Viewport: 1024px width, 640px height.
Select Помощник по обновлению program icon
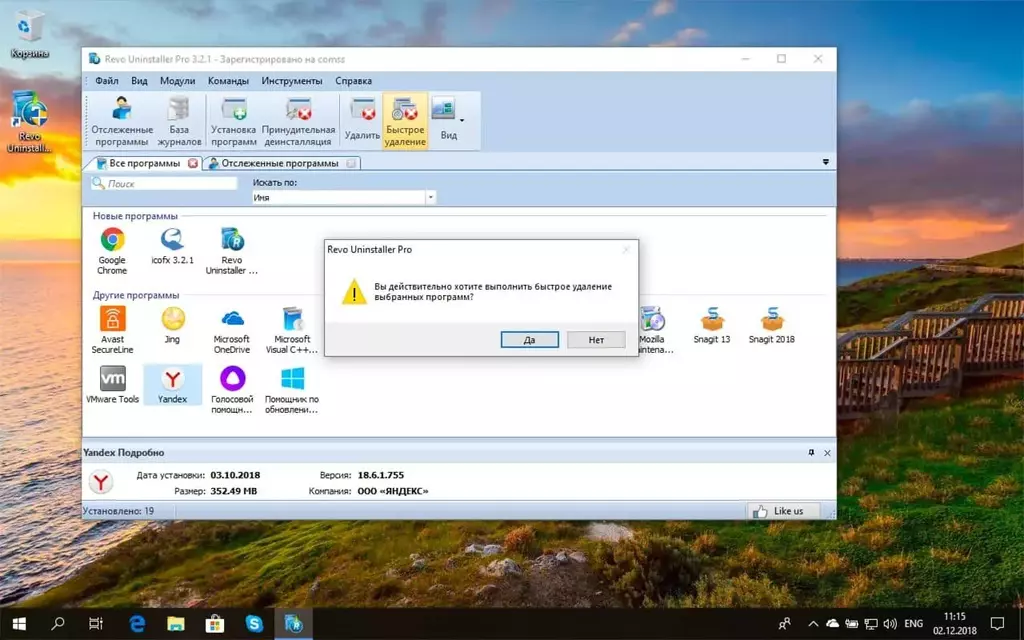(292, 389)
